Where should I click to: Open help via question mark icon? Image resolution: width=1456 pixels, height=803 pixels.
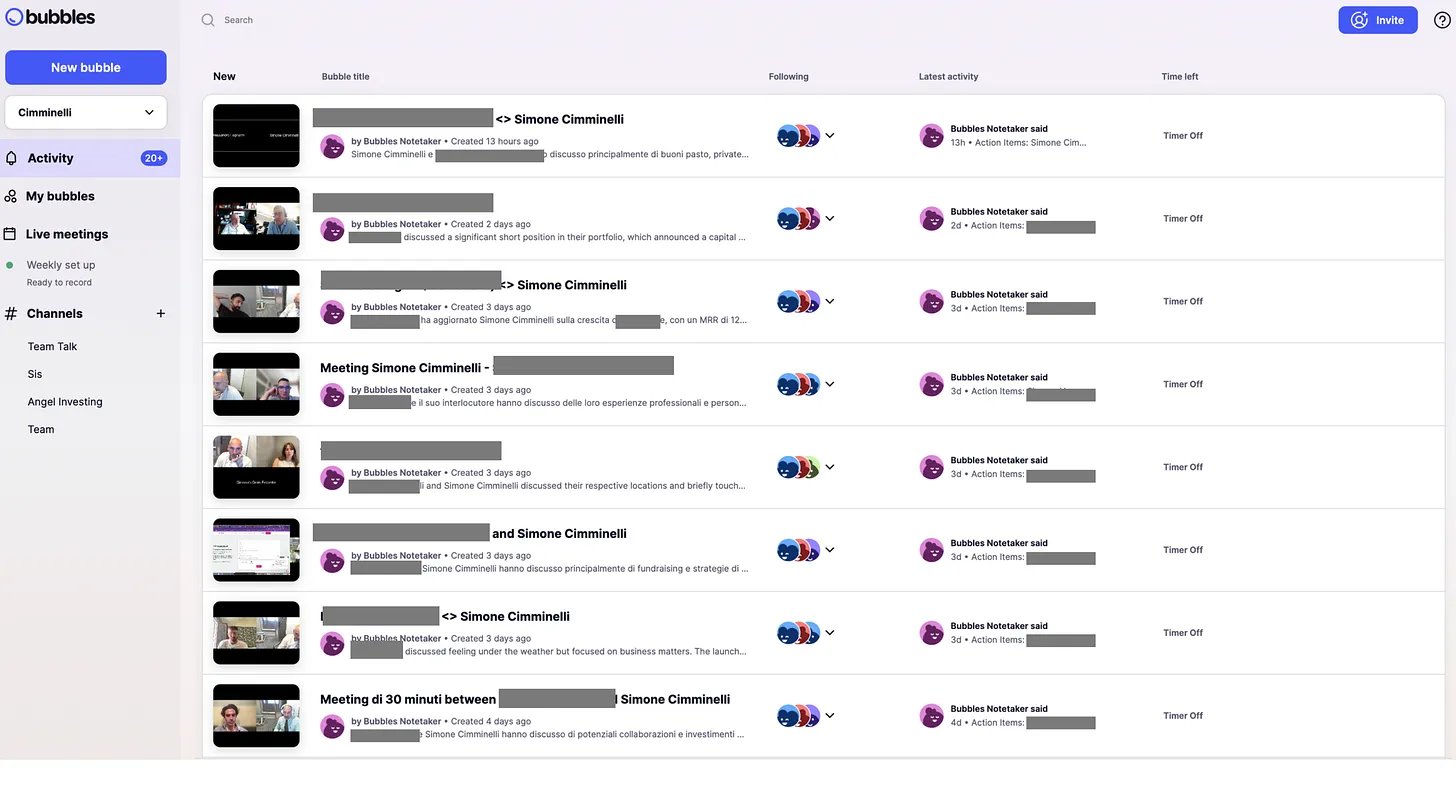click(x=1442, y=20)
